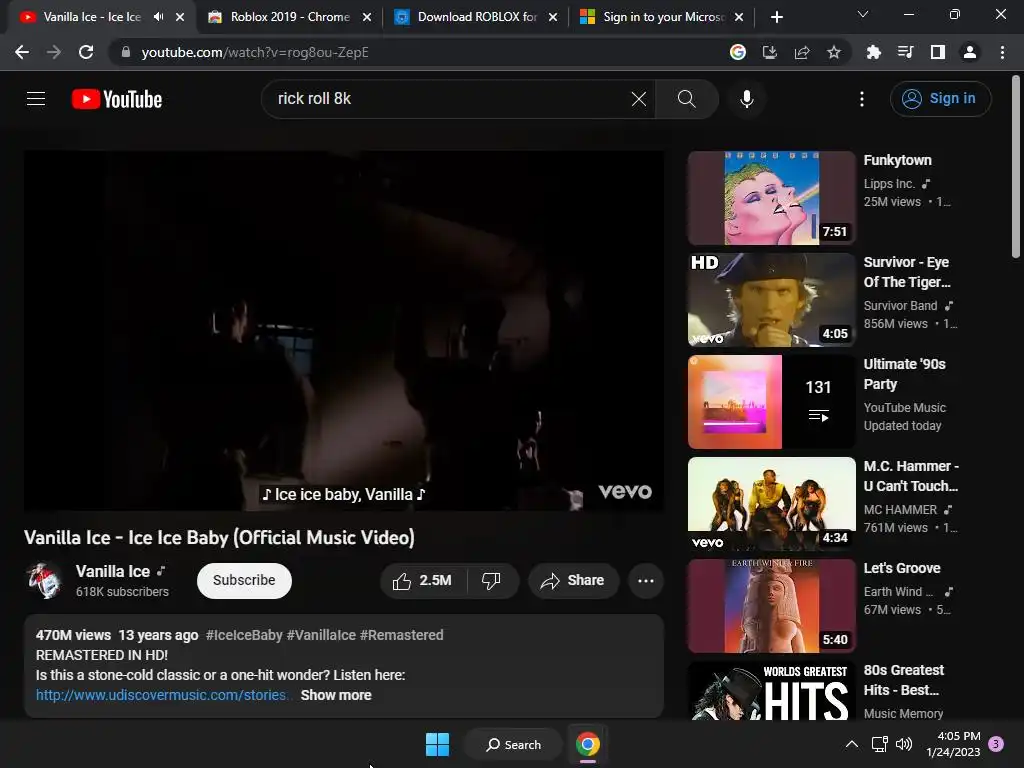Click the taskbar Search box

tap(513, 744)
